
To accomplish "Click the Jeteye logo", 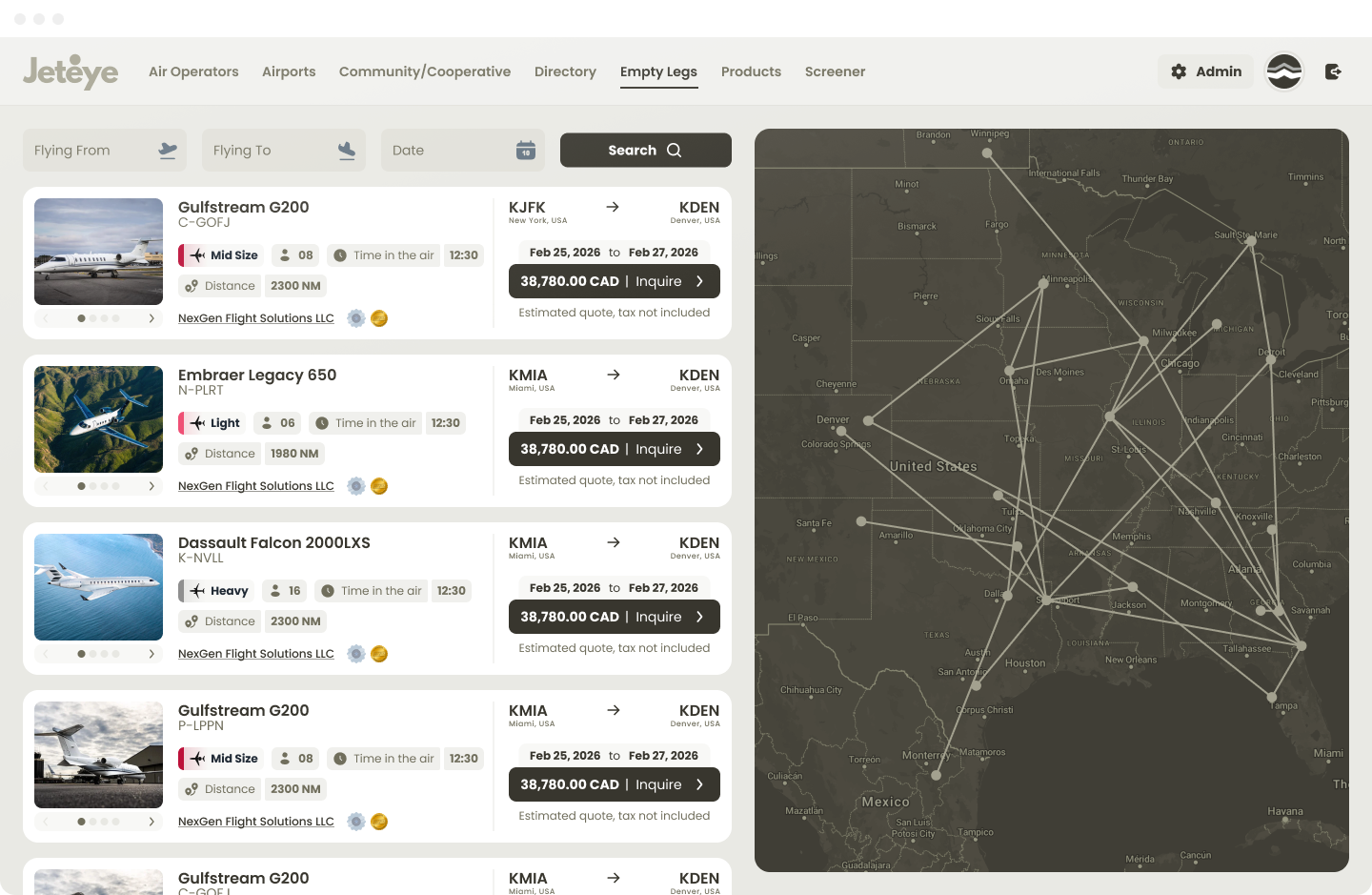I will 71,71.
